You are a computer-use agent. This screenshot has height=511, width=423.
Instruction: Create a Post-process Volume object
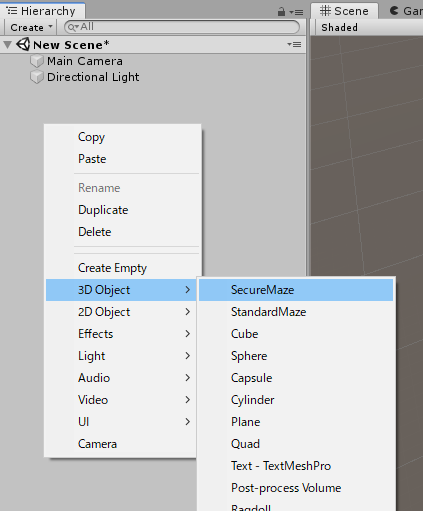coord(296,488)
